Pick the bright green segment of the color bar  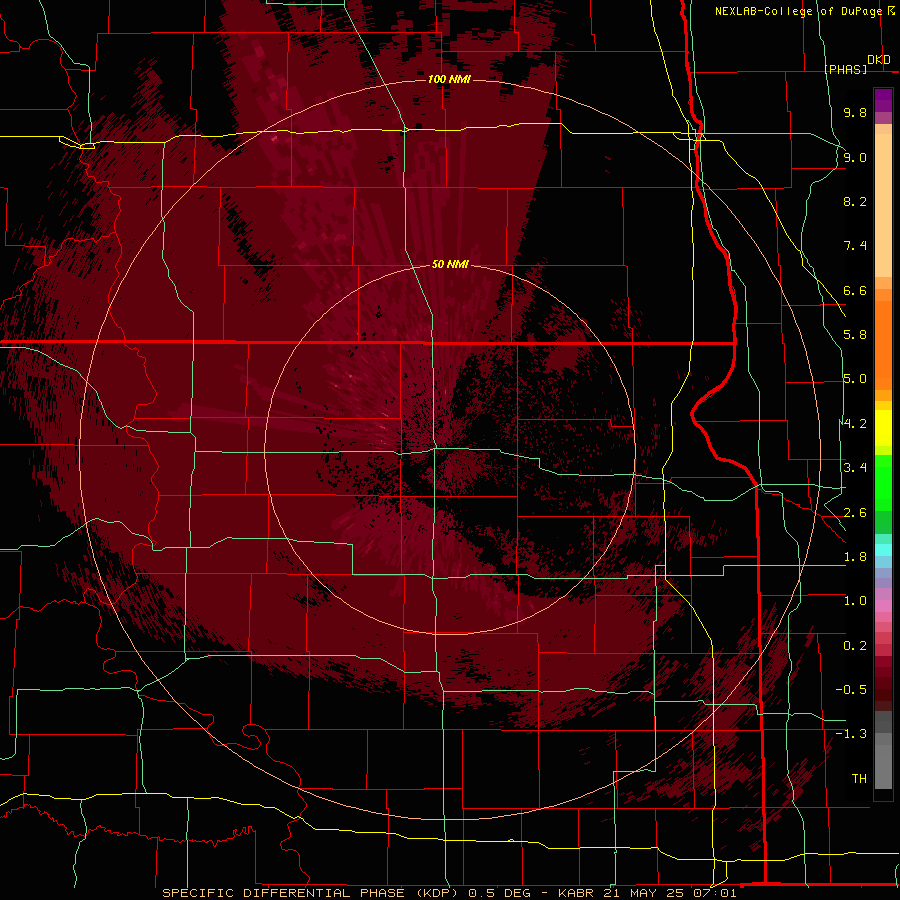[883, 482]
